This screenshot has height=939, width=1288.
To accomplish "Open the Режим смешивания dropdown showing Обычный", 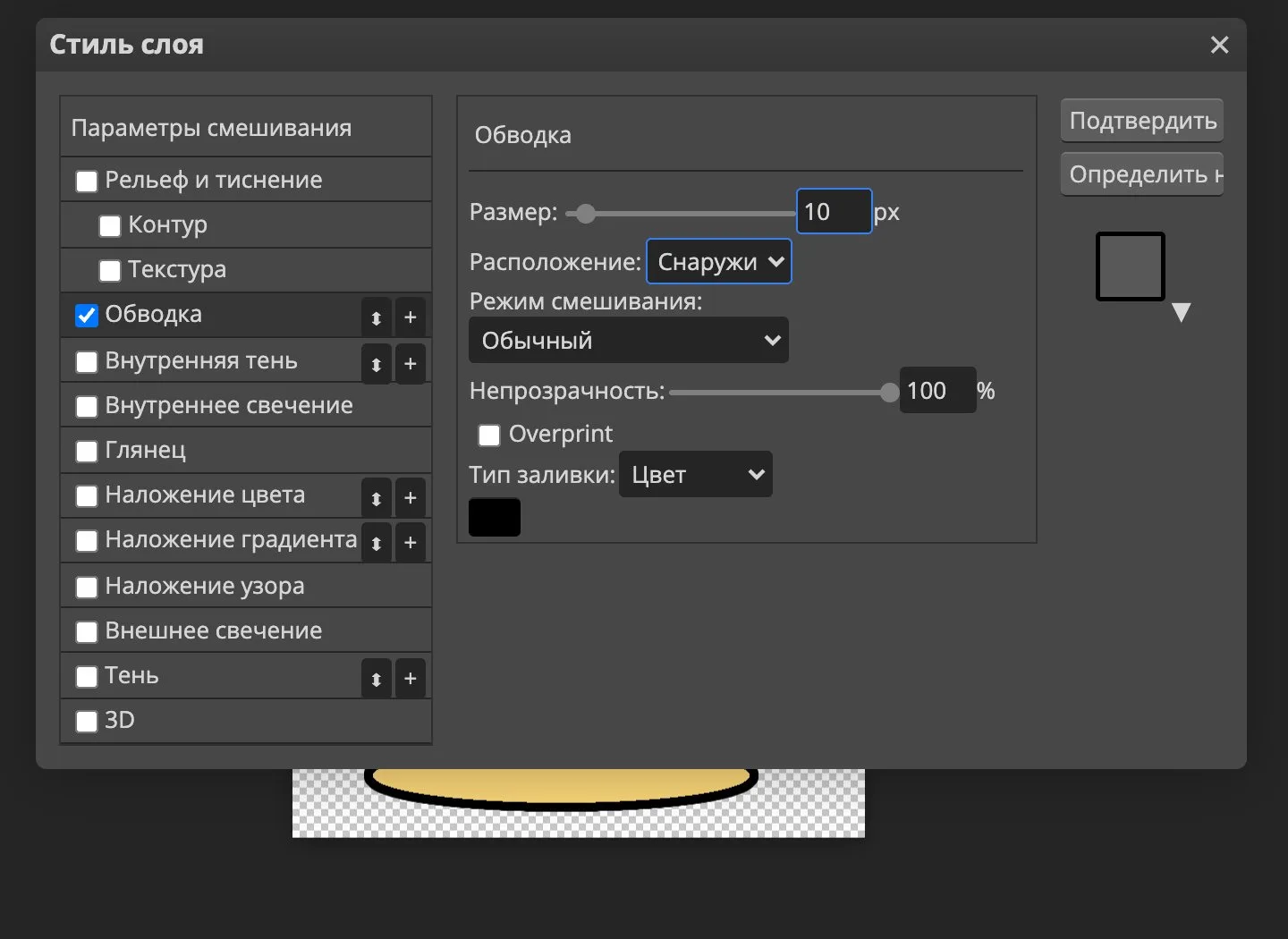I will (x=629, y=340).
